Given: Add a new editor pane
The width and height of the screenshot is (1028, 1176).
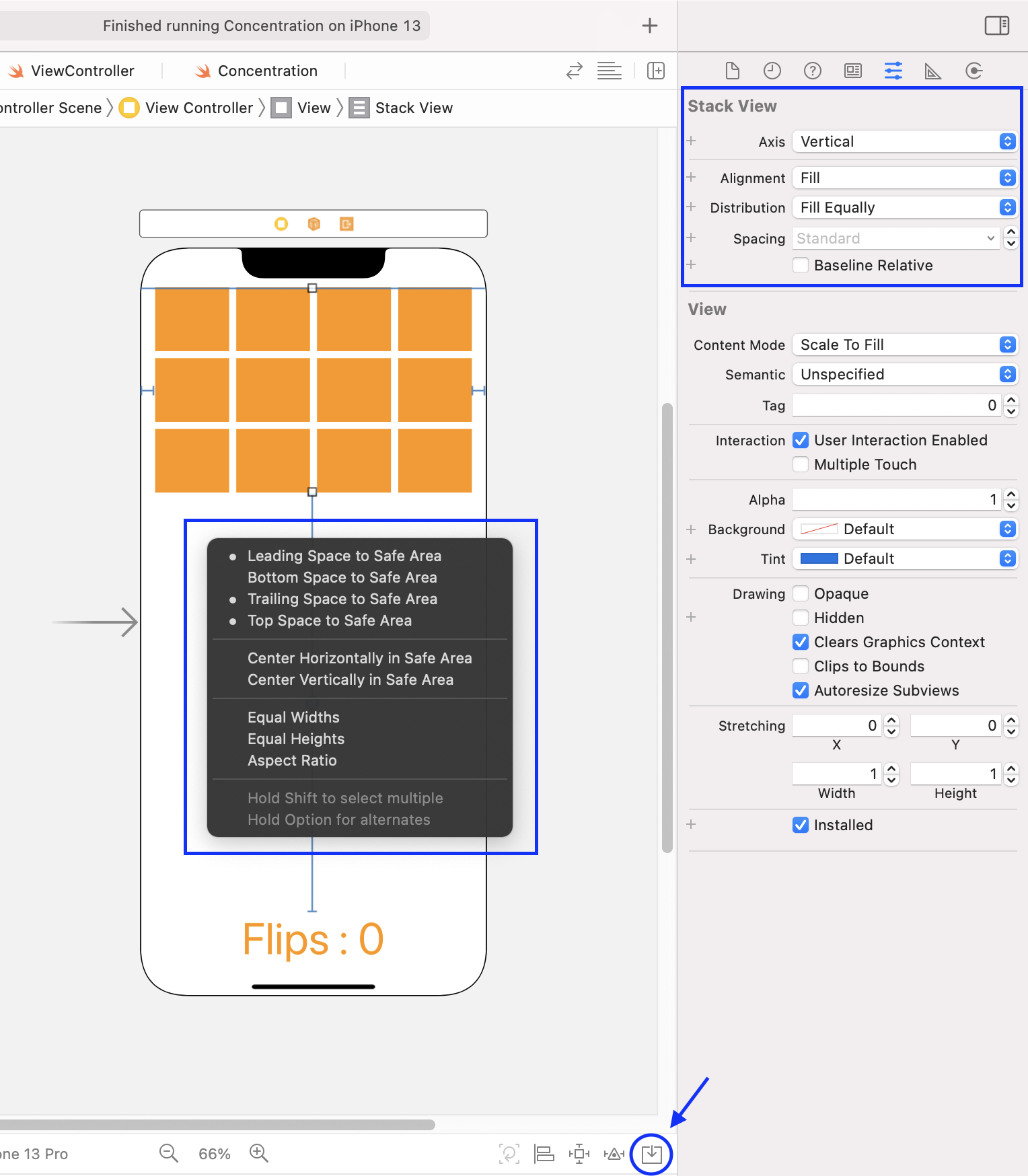Looking at the screenshot, I should (x=656, y=71).
